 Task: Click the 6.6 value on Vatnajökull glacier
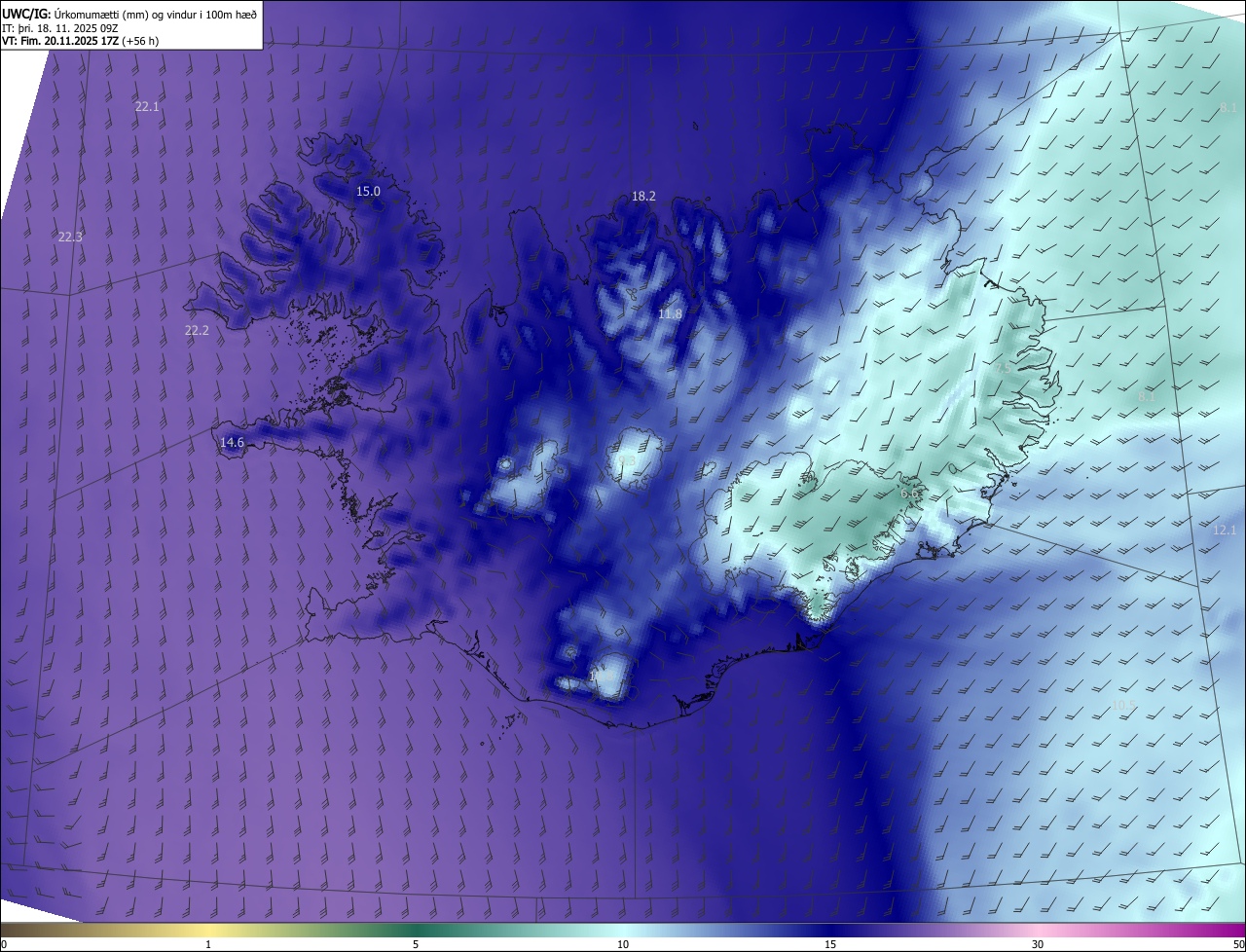click(909, 494)
